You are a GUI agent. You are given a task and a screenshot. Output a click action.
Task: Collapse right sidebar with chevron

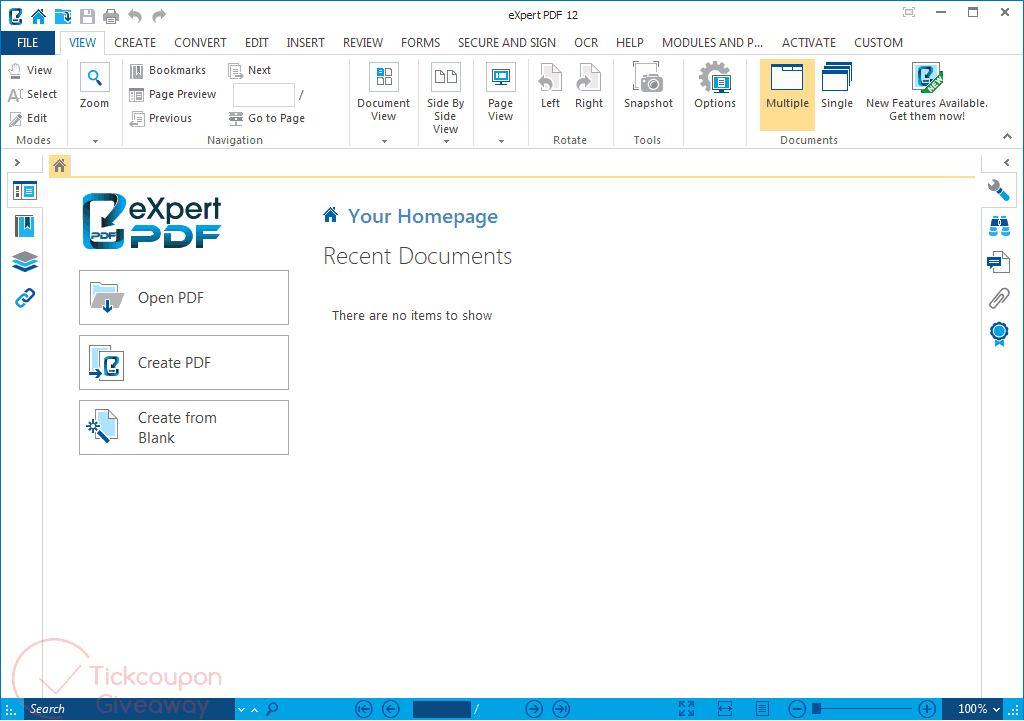(x=1007, y=162)
